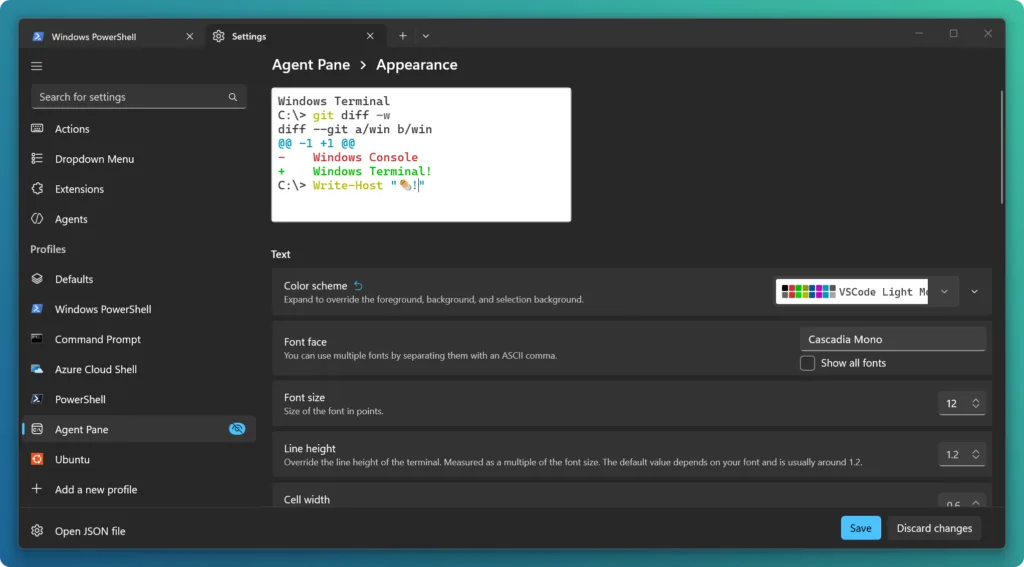The width and height of the screenshot is (1024, 567).
Task: Click the Appearance breadcrumb title
Action: tap(417, 65)
